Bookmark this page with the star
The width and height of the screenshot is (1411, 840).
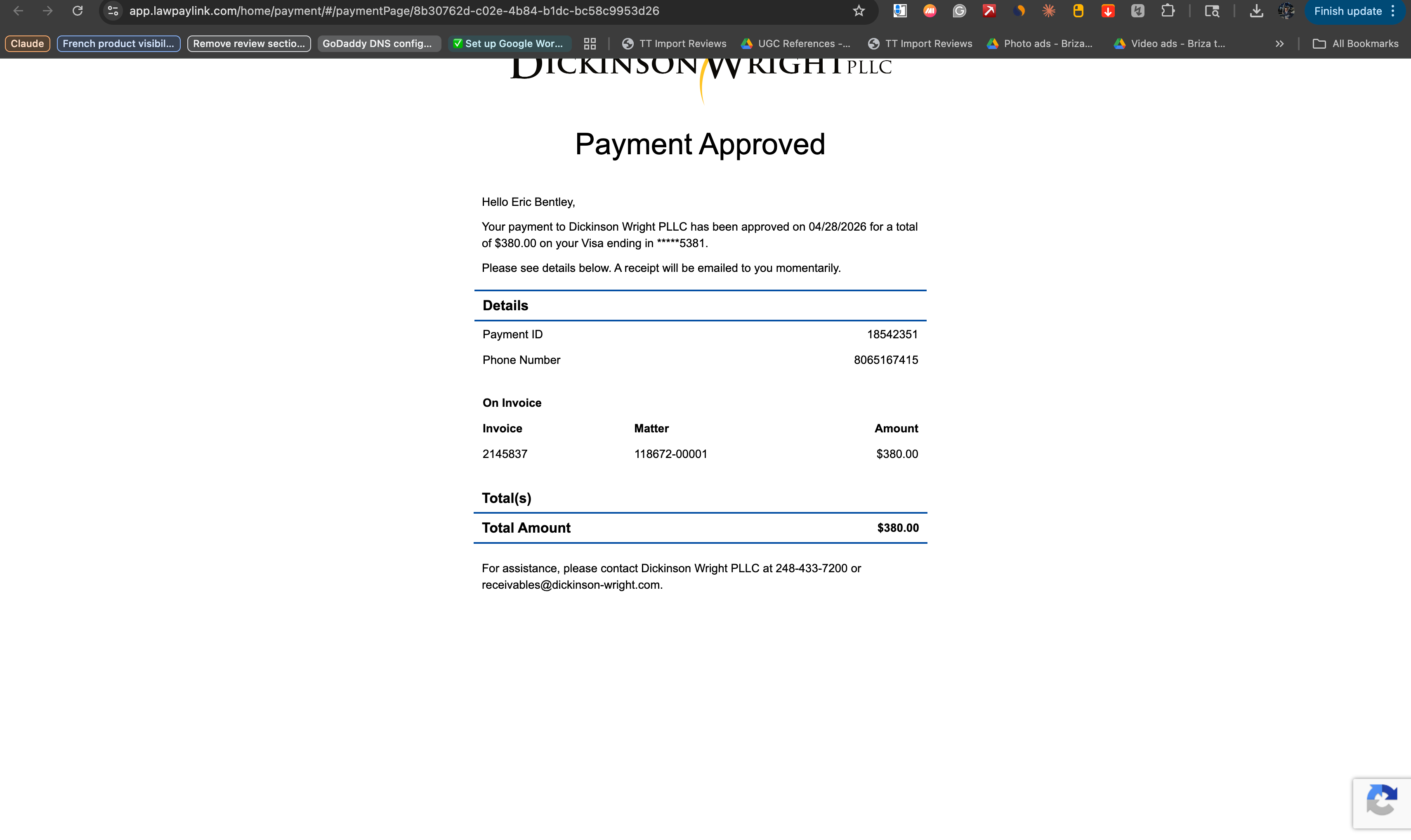point(859,11)
